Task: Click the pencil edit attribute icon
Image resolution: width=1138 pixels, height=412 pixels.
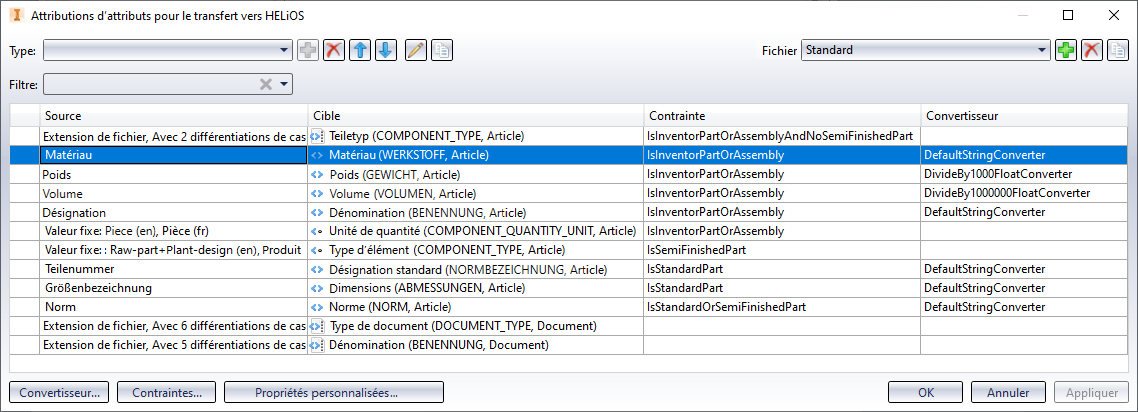Action: pyautogui.click(x=416, y=50)
